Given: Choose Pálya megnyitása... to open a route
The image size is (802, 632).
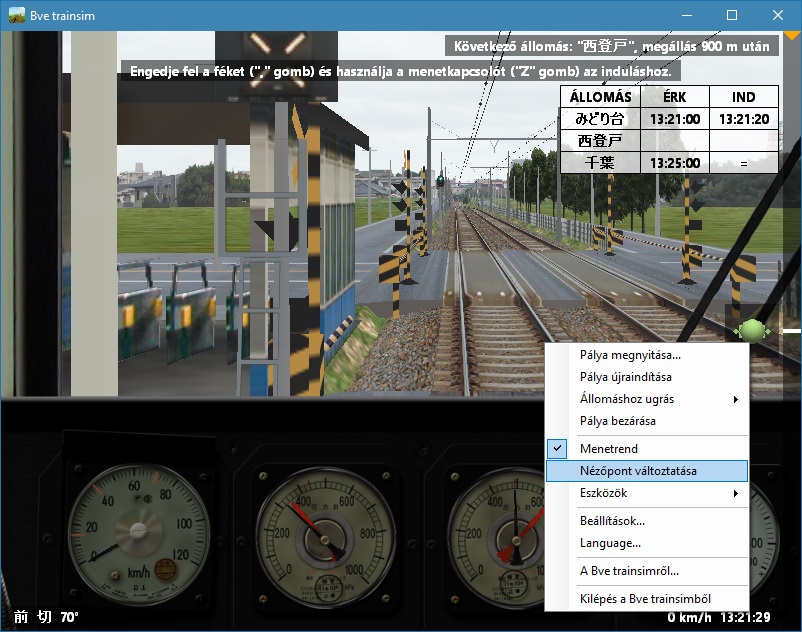Looking at the screenshot, I should click(630, 355).
